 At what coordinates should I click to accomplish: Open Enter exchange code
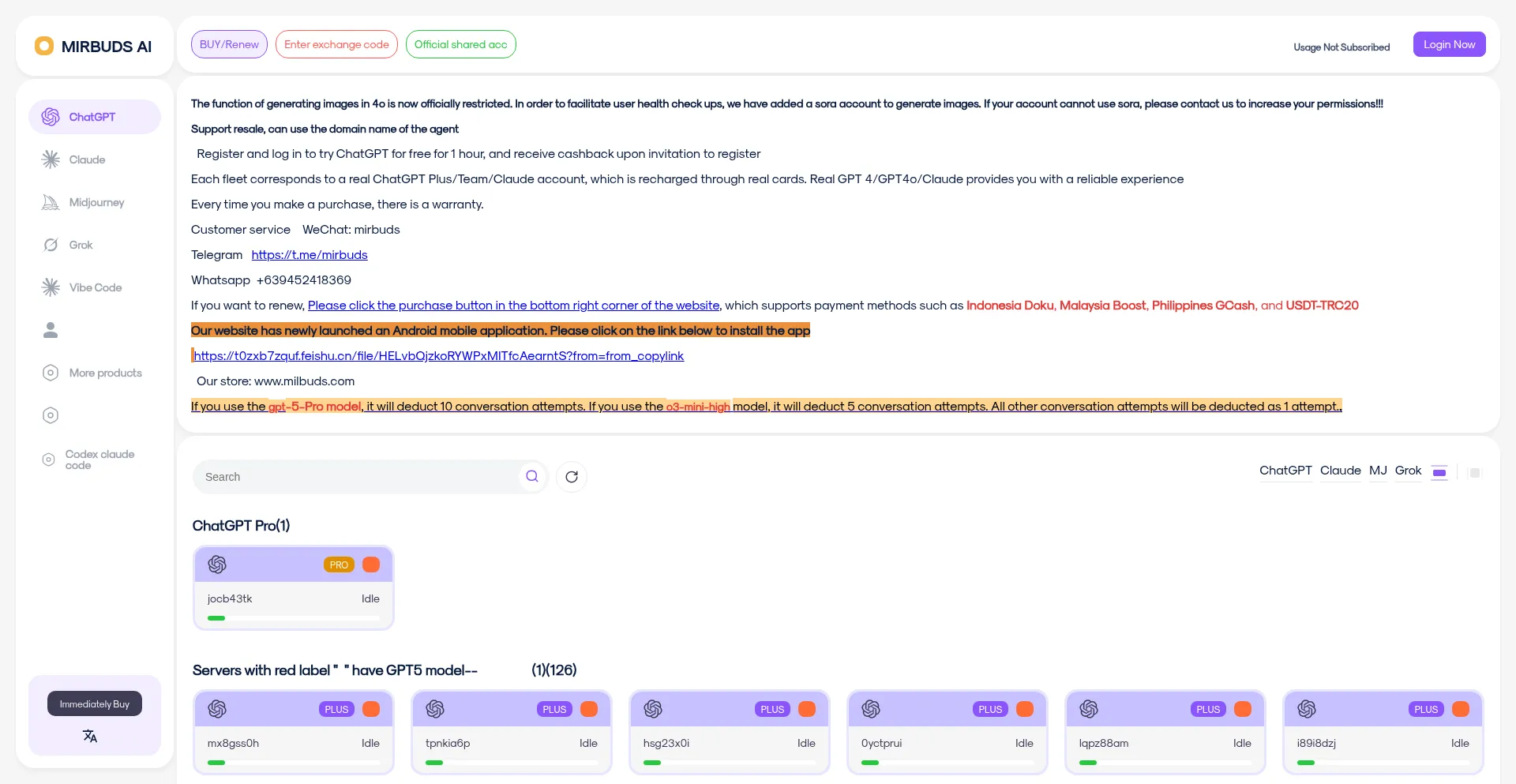tap(336, 44)
